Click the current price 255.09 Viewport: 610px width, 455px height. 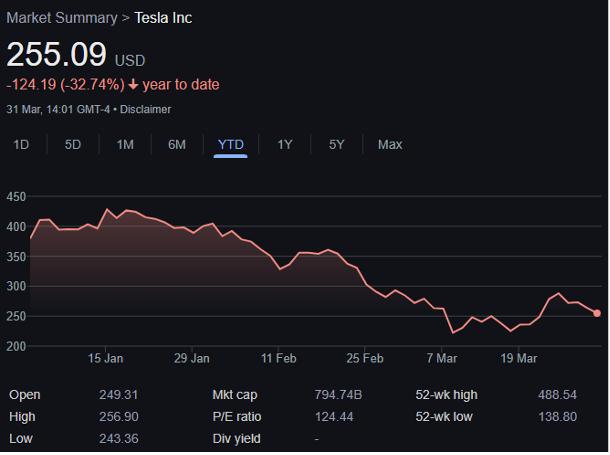coord(56,54)
